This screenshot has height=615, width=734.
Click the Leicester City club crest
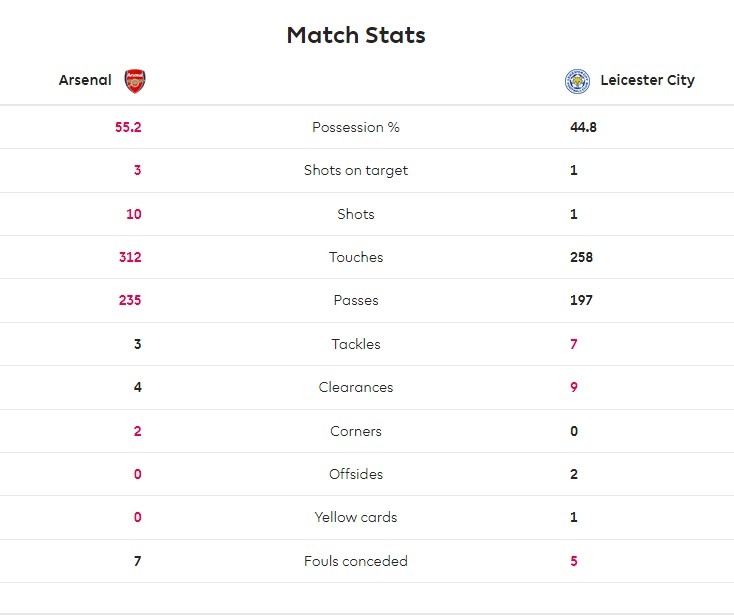click(x=577, y=81)
